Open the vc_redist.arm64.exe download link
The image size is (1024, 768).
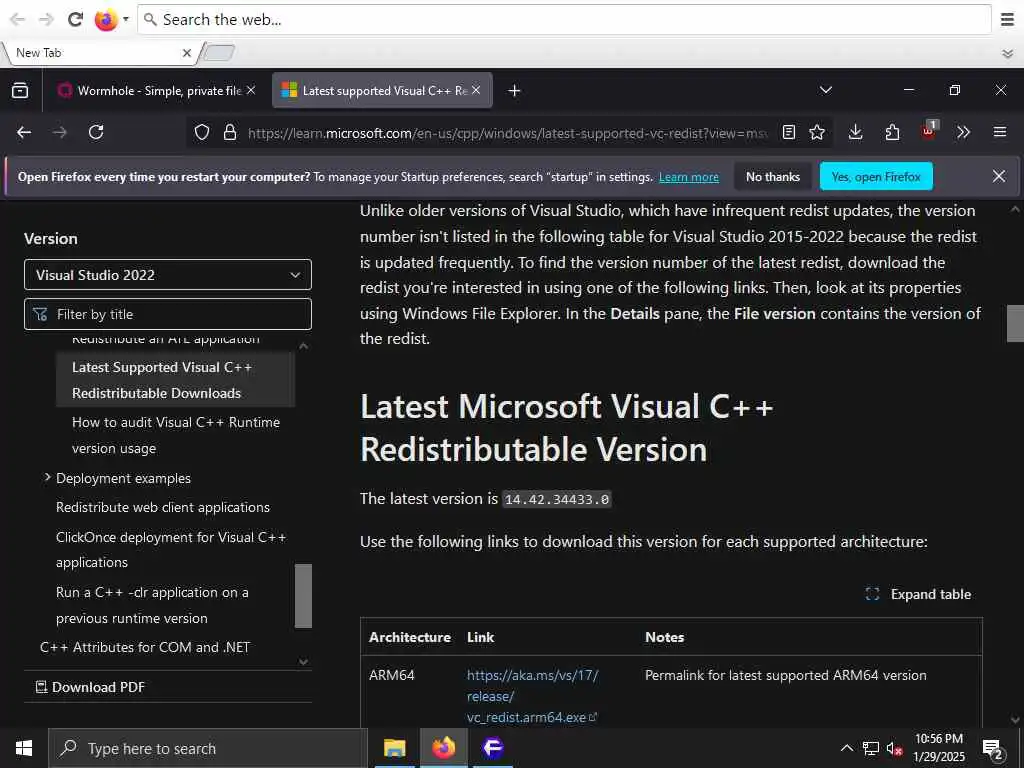tap(532, 696)
